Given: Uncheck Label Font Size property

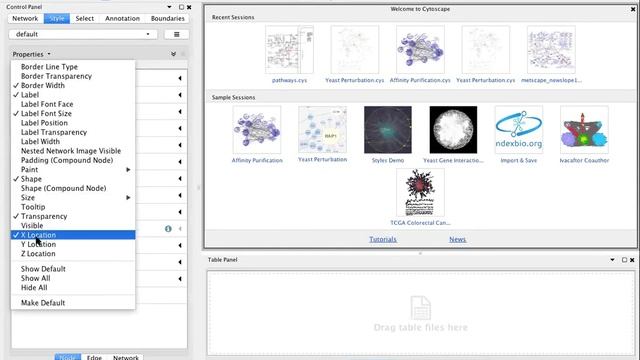Looking at the screenshot, I should 73,113.
